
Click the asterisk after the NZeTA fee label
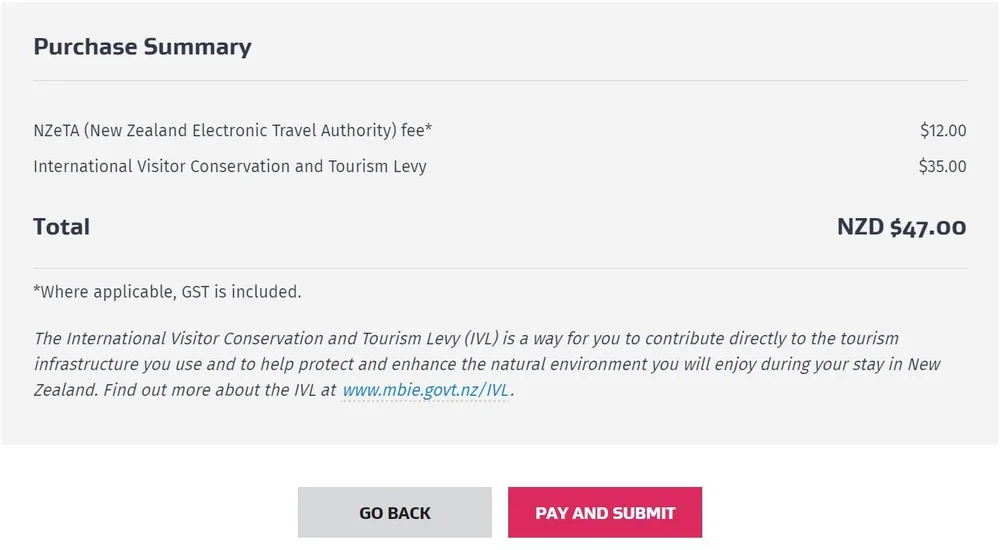429,128
